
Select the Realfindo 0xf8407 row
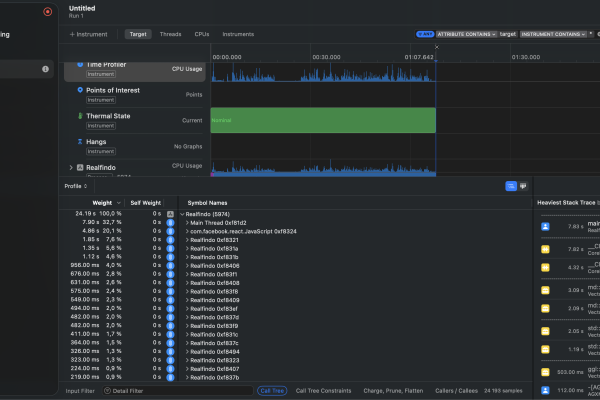click(x=295, y=369)
